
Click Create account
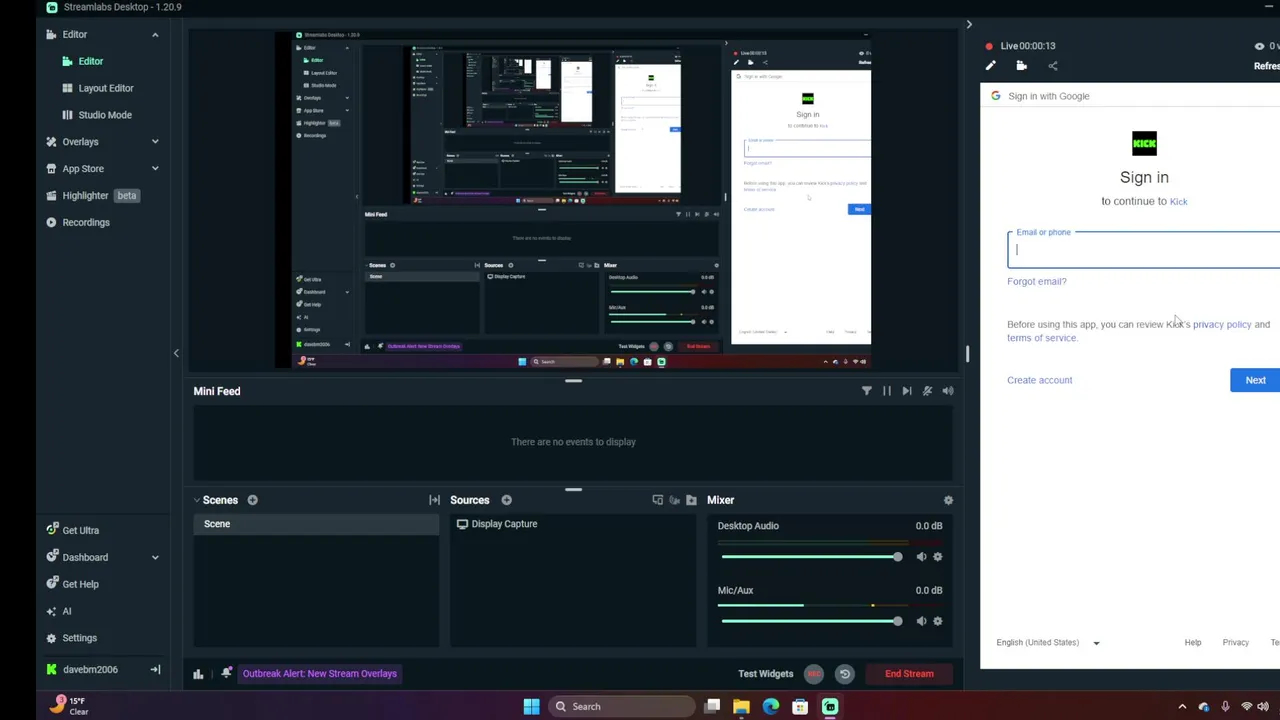pos(1039,380)
